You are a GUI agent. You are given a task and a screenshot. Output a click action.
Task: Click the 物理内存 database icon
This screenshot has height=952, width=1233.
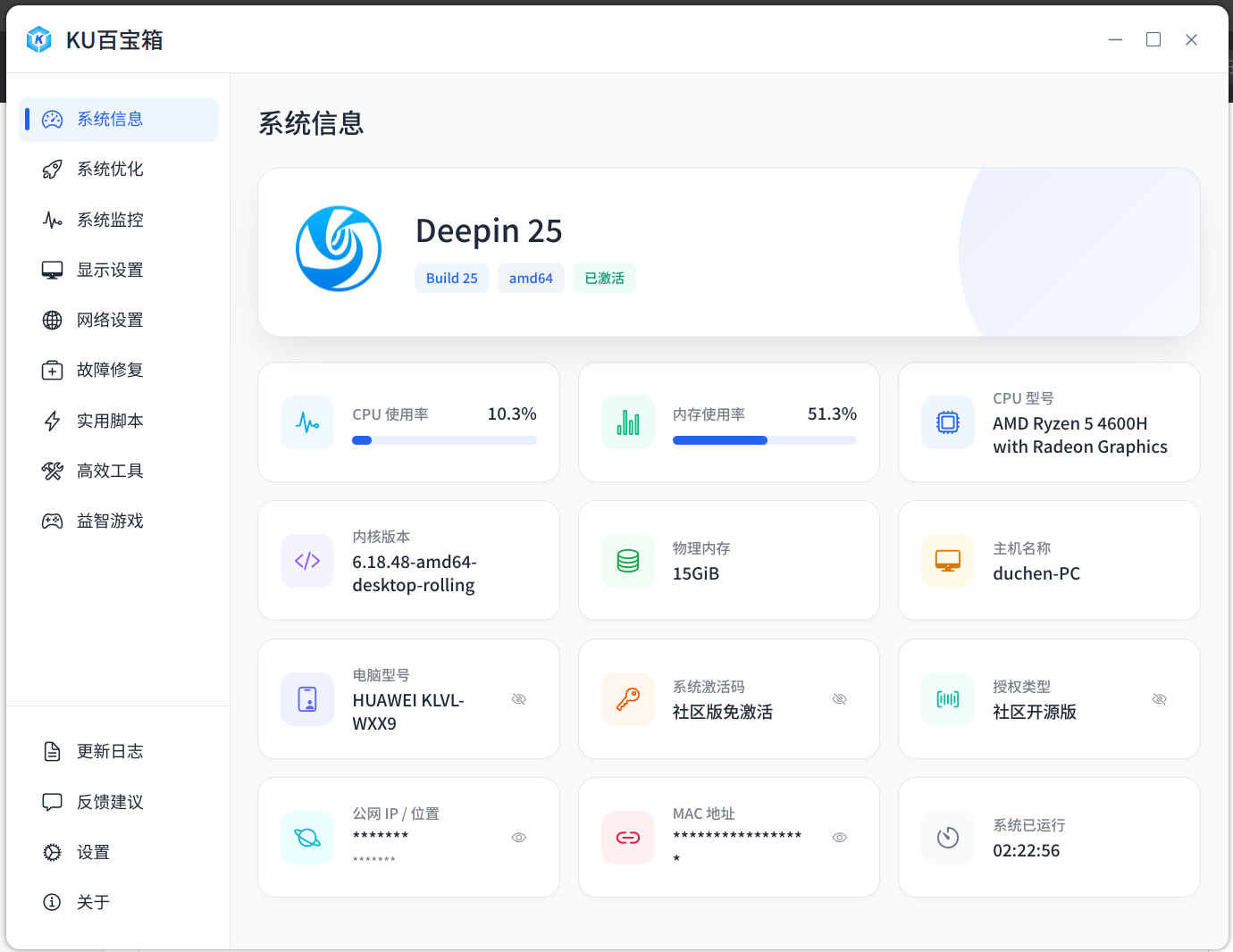(x=628, y=561)
